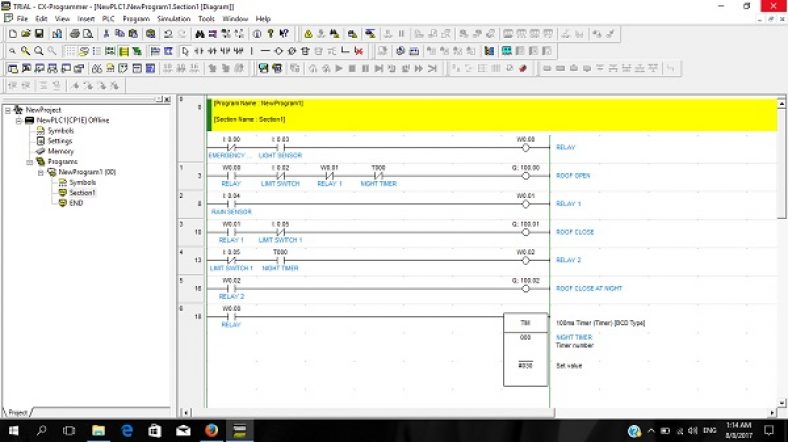
Task: Click the red eraser icon in third toolbar
Action: click(x=523, y=68)
